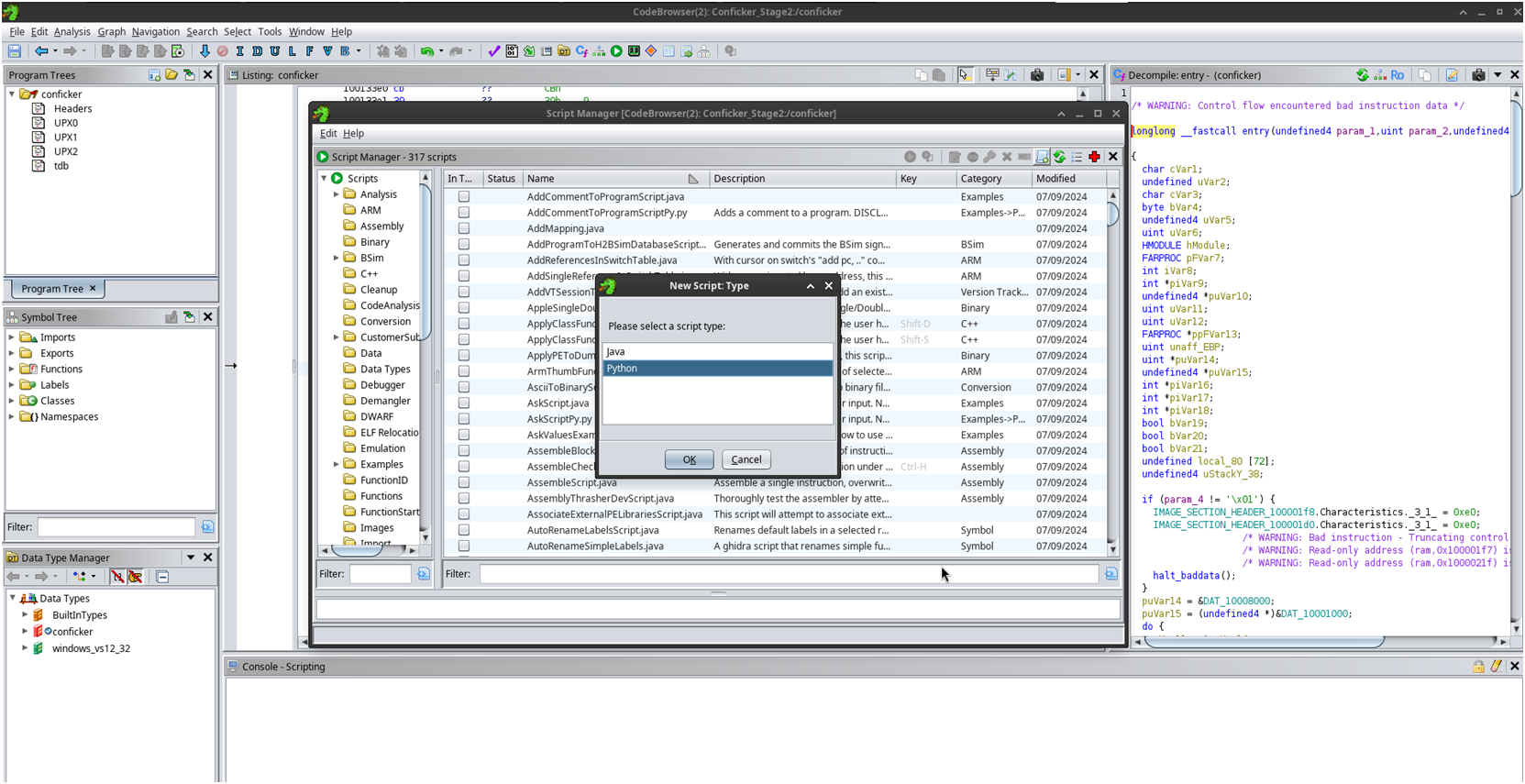Toggle the Listing cursor selection mode icon
Image resolution: width=1525 pixels, height=784 pixels.
pyautogui.click(x=965, y=75)
